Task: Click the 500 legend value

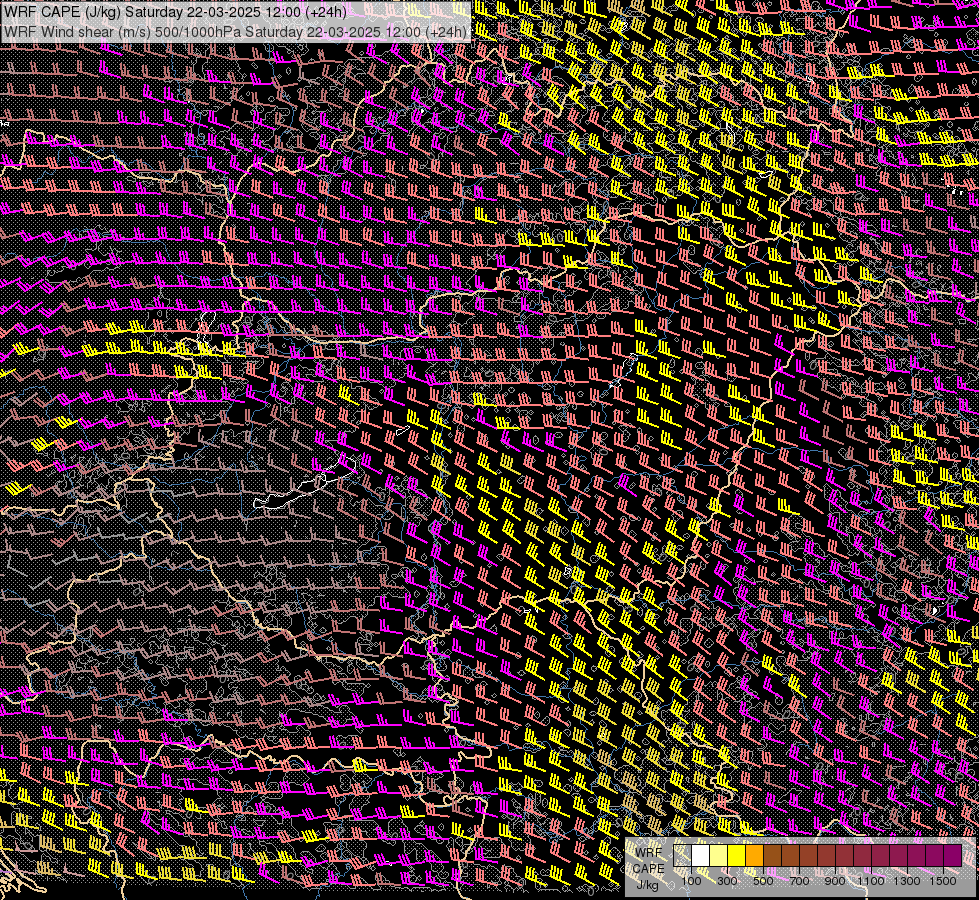Action: (x=763, y=881)
